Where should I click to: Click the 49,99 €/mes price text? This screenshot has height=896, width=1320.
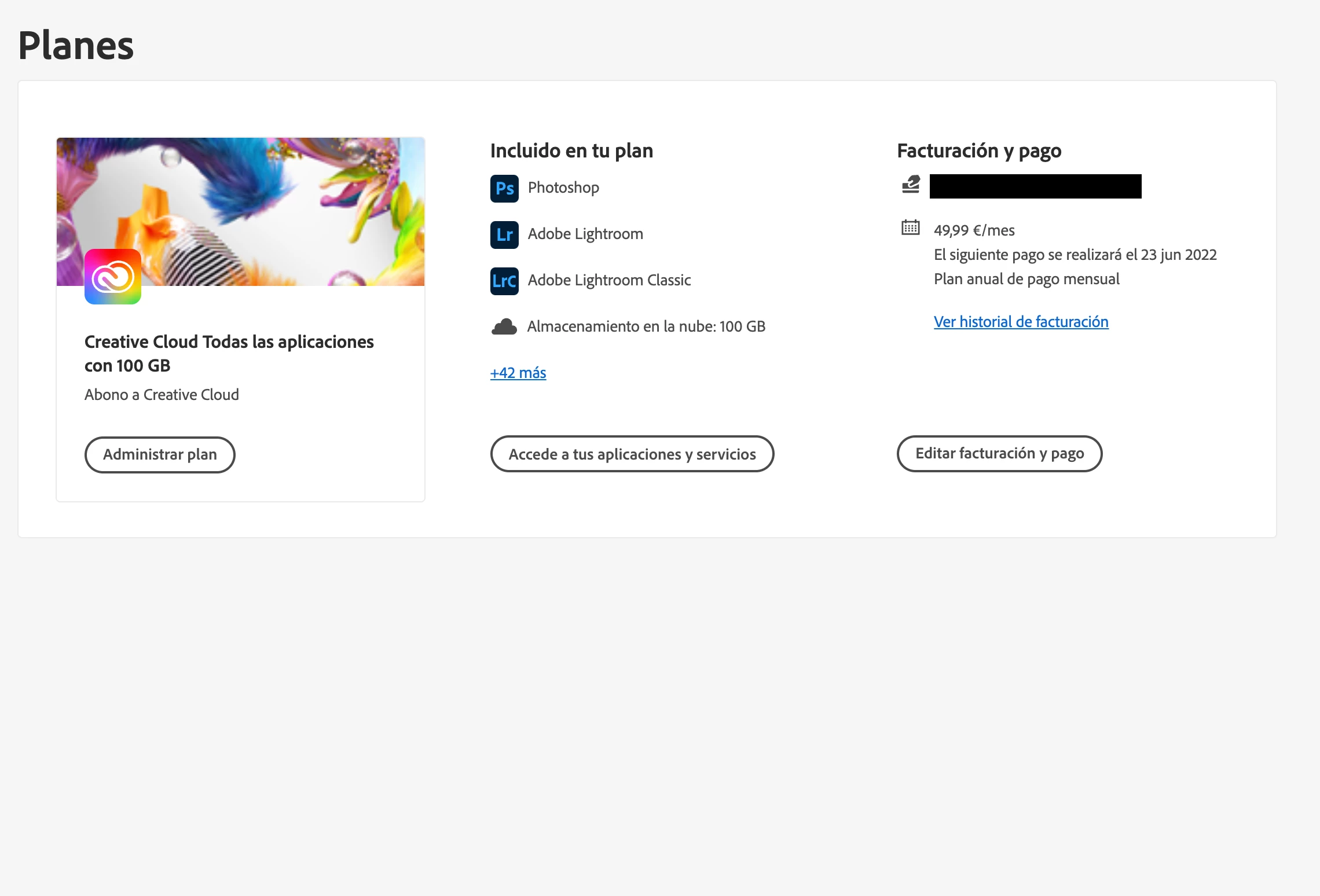pos(974,230)
